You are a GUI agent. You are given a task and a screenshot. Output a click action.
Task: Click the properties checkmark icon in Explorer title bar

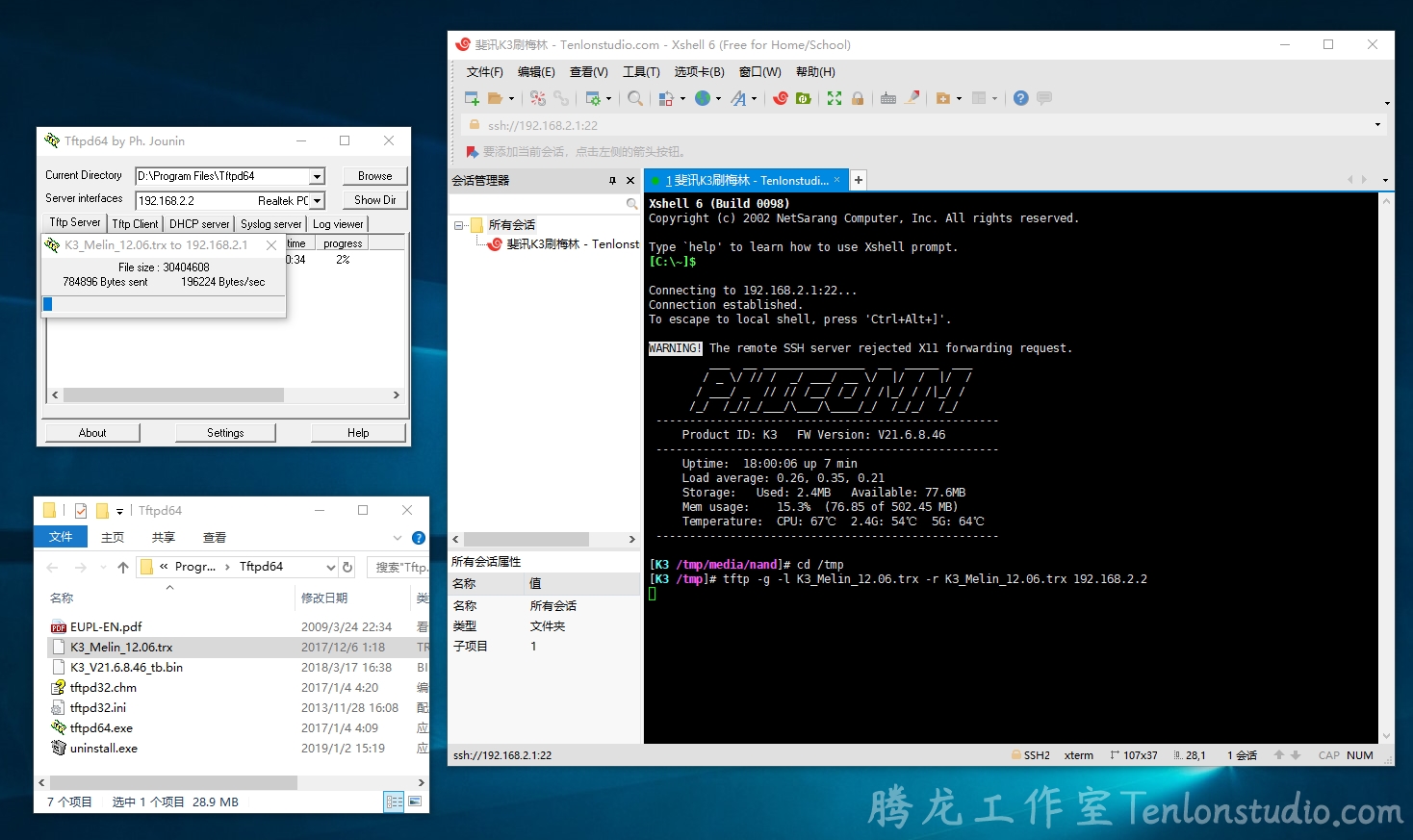coord(81,511)
